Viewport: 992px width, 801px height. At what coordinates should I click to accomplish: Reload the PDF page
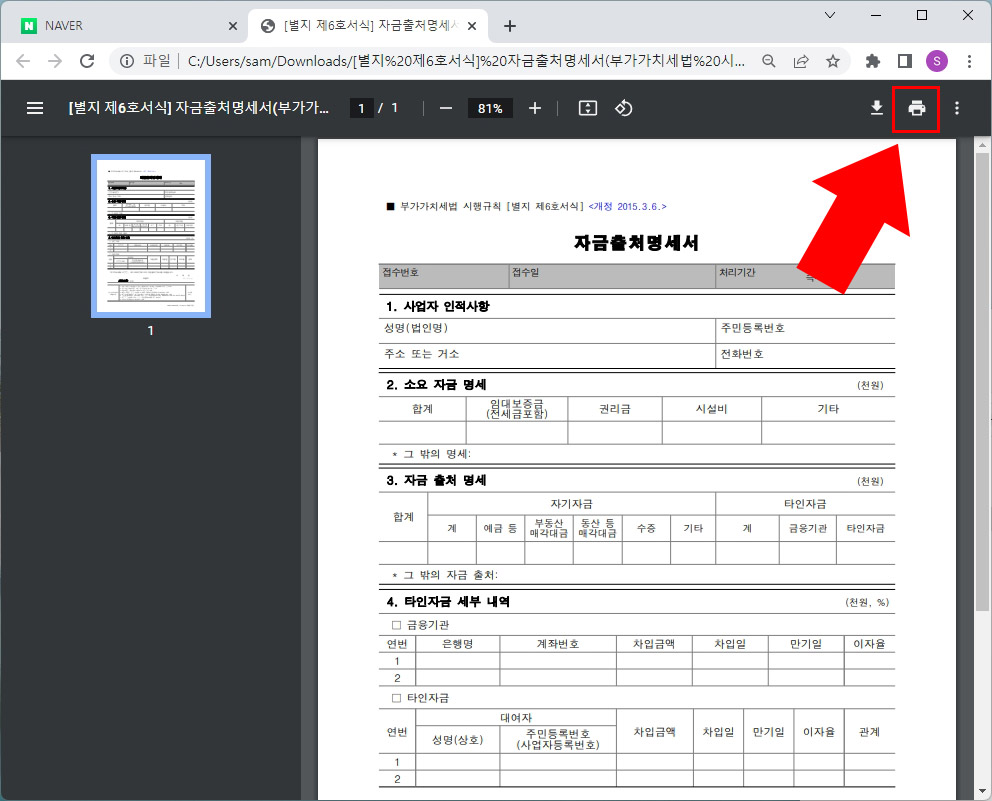tap(87, 61)
